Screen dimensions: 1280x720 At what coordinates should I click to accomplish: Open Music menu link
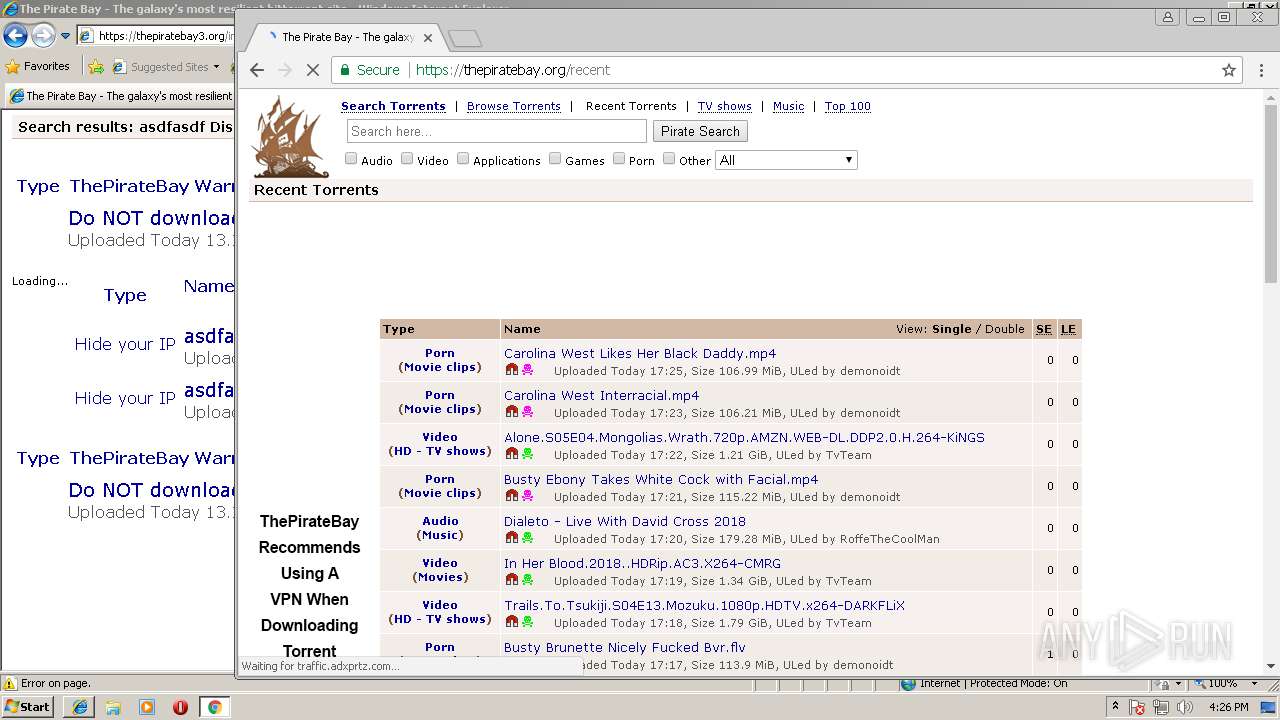(788, 106)
